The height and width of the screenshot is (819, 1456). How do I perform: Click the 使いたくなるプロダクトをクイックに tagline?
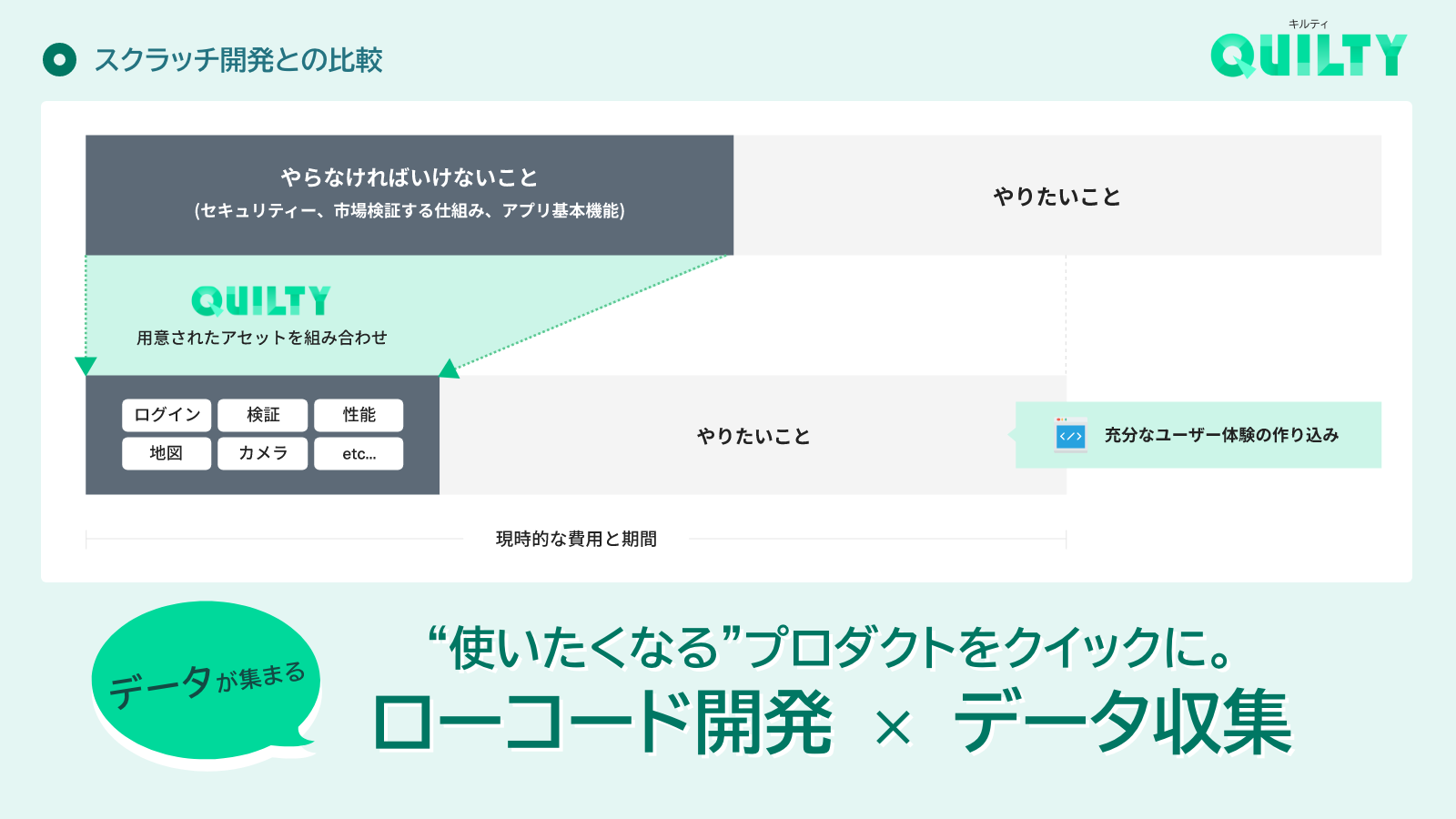click(x=831, y=647)
